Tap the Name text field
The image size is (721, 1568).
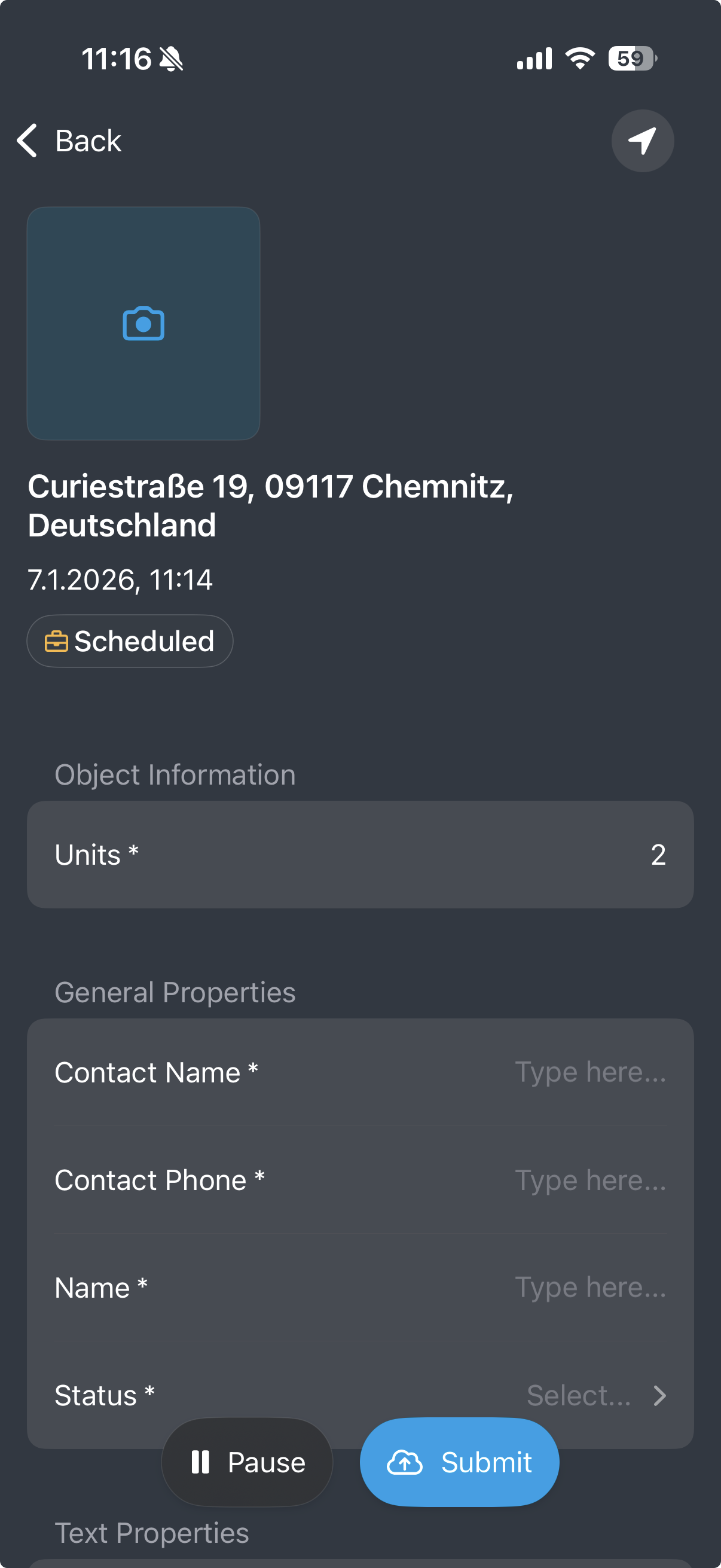590,1288
